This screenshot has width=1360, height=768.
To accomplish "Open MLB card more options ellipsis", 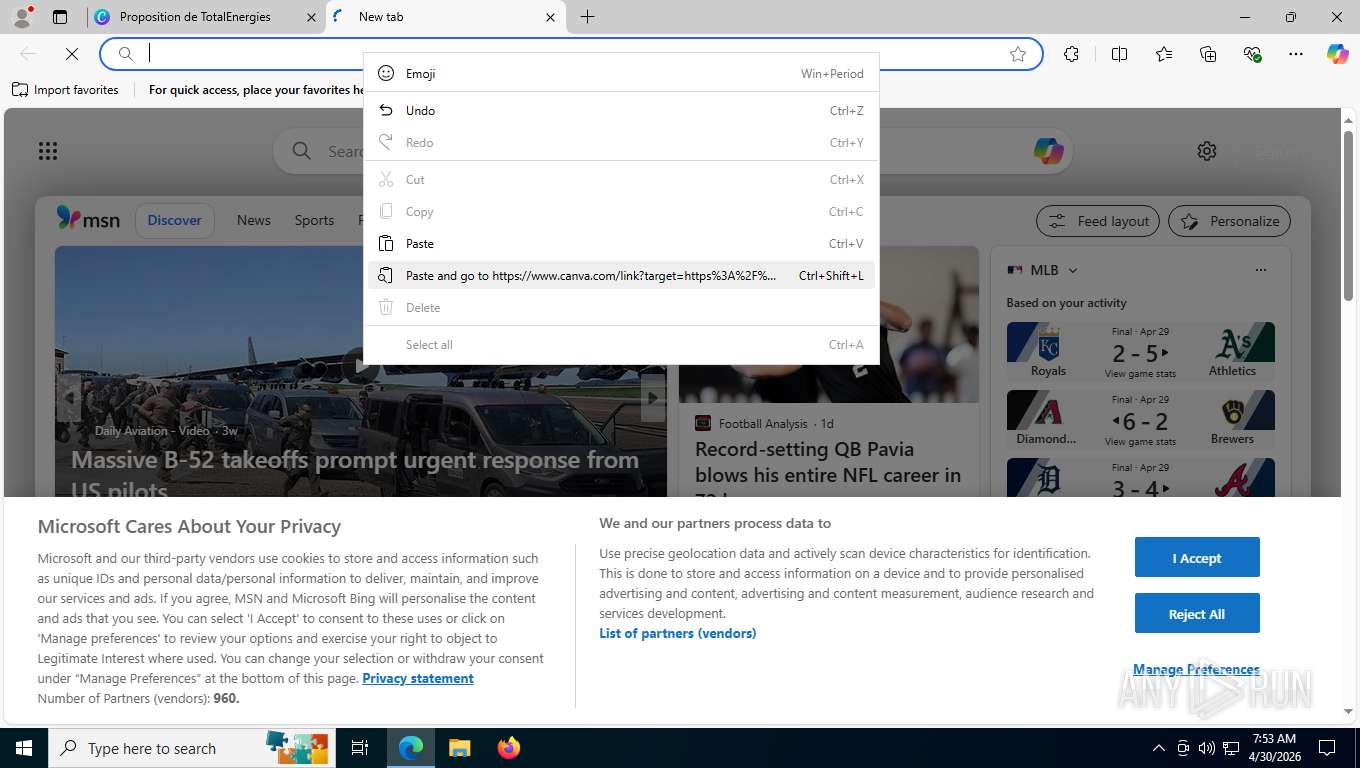I will [x=1260, y=270].
